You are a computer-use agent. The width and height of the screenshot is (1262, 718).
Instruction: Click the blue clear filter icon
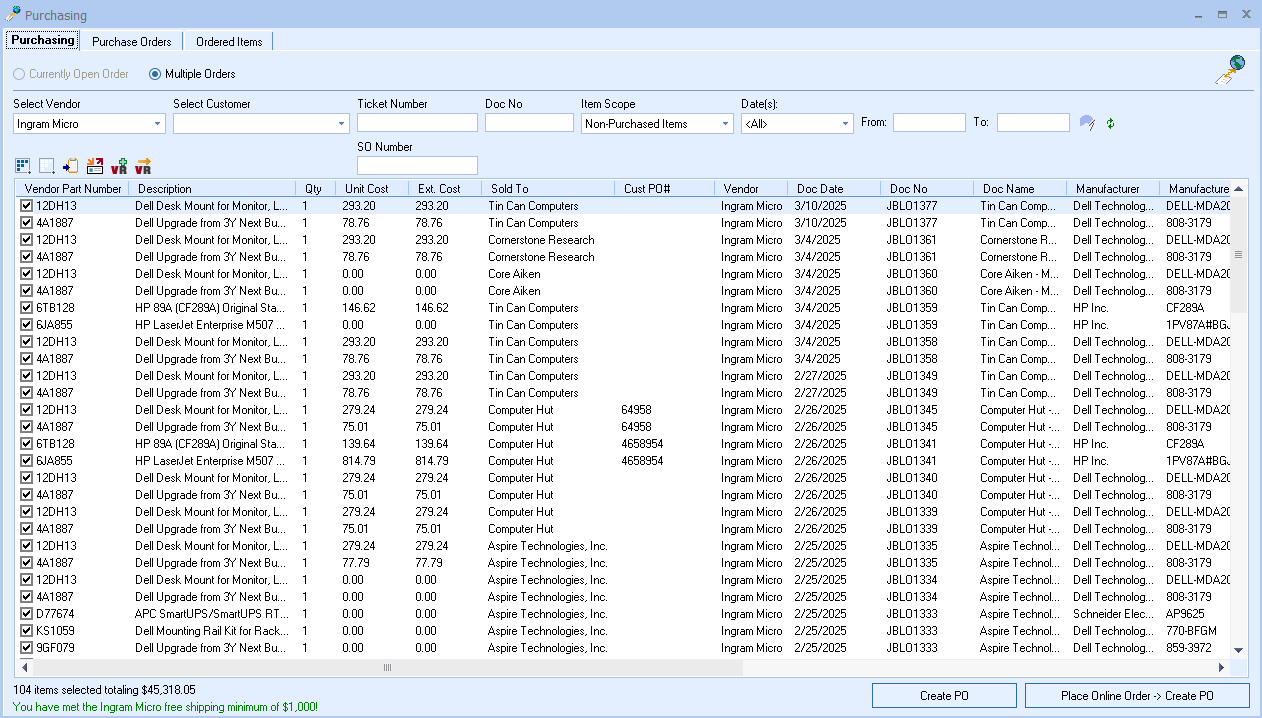1087,123
